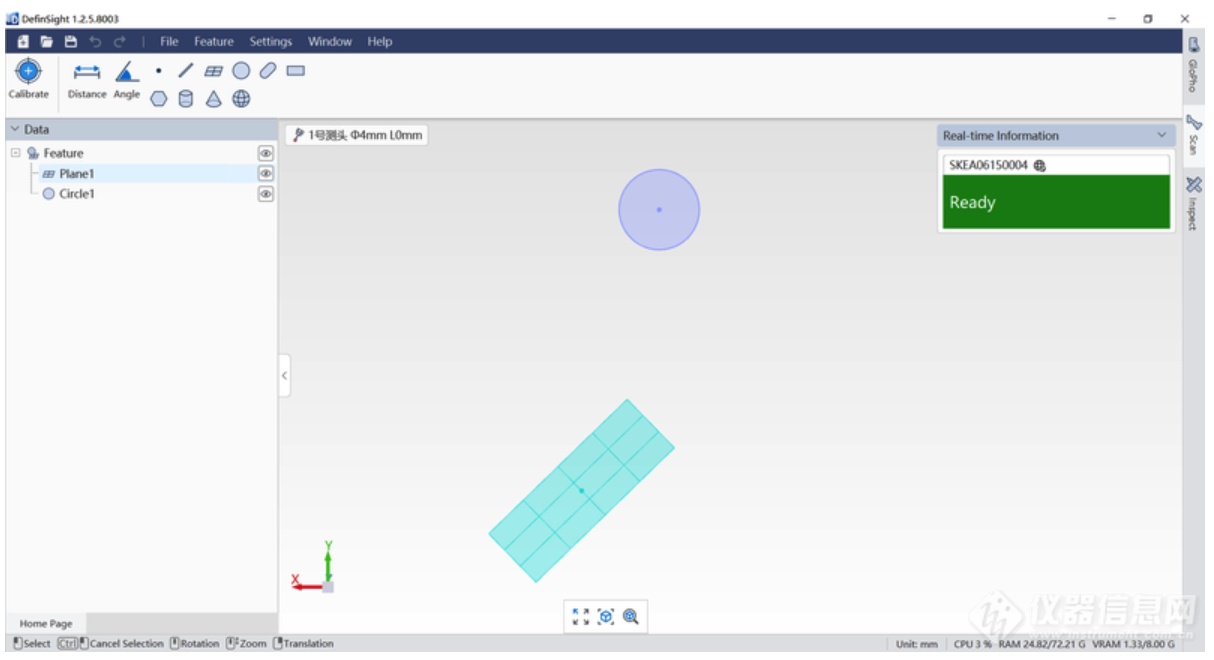Click the SKEA06150004 device field
1214x660 pixels.
pos(1055,165)
